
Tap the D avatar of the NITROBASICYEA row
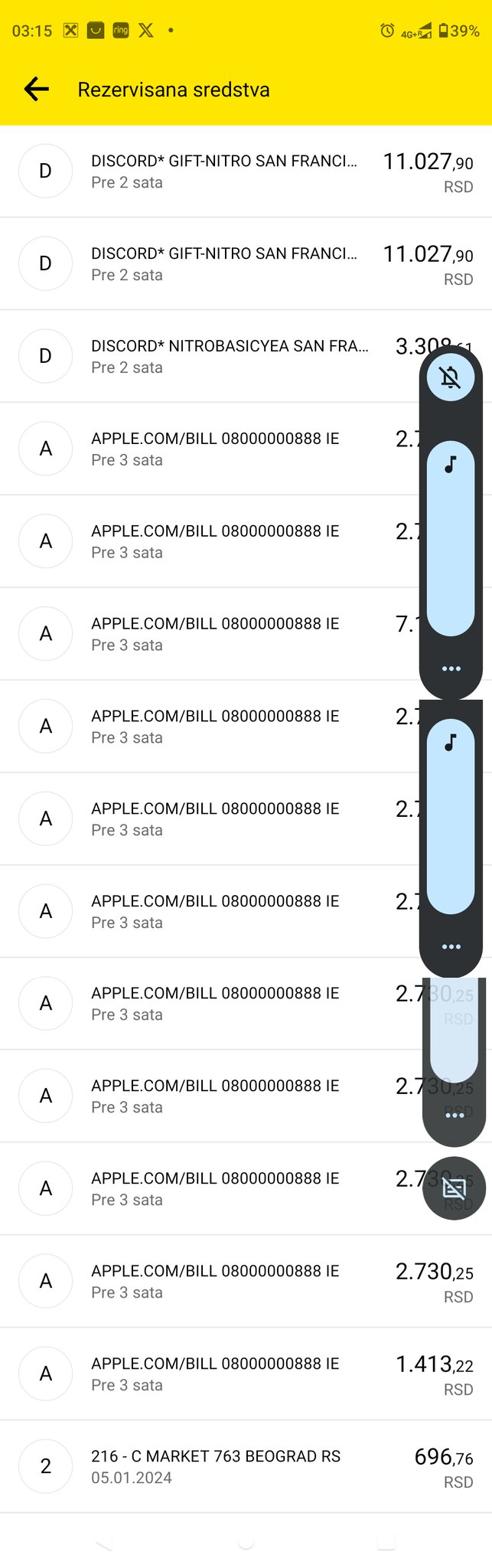coord(46,356)
